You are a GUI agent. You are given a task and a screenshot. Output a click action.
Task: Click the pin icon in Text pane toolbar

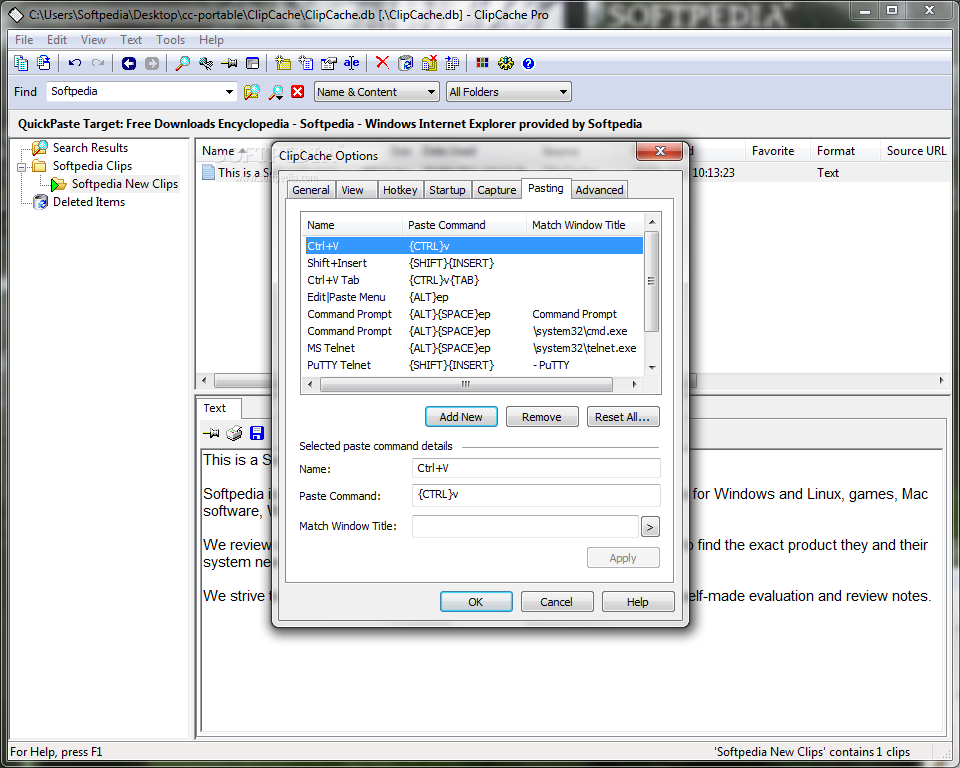click(211, 434)
